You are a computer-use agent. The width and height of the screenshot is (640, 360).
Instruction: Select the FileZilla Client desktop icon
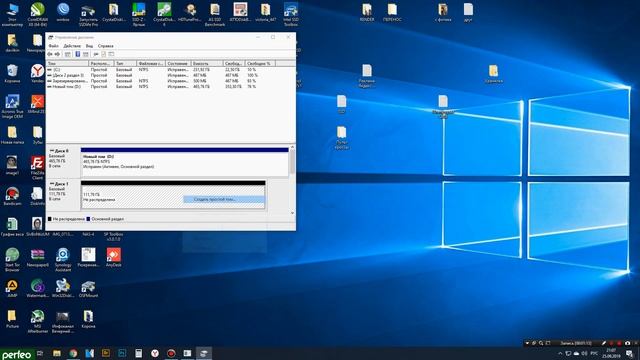click(38, 168)
